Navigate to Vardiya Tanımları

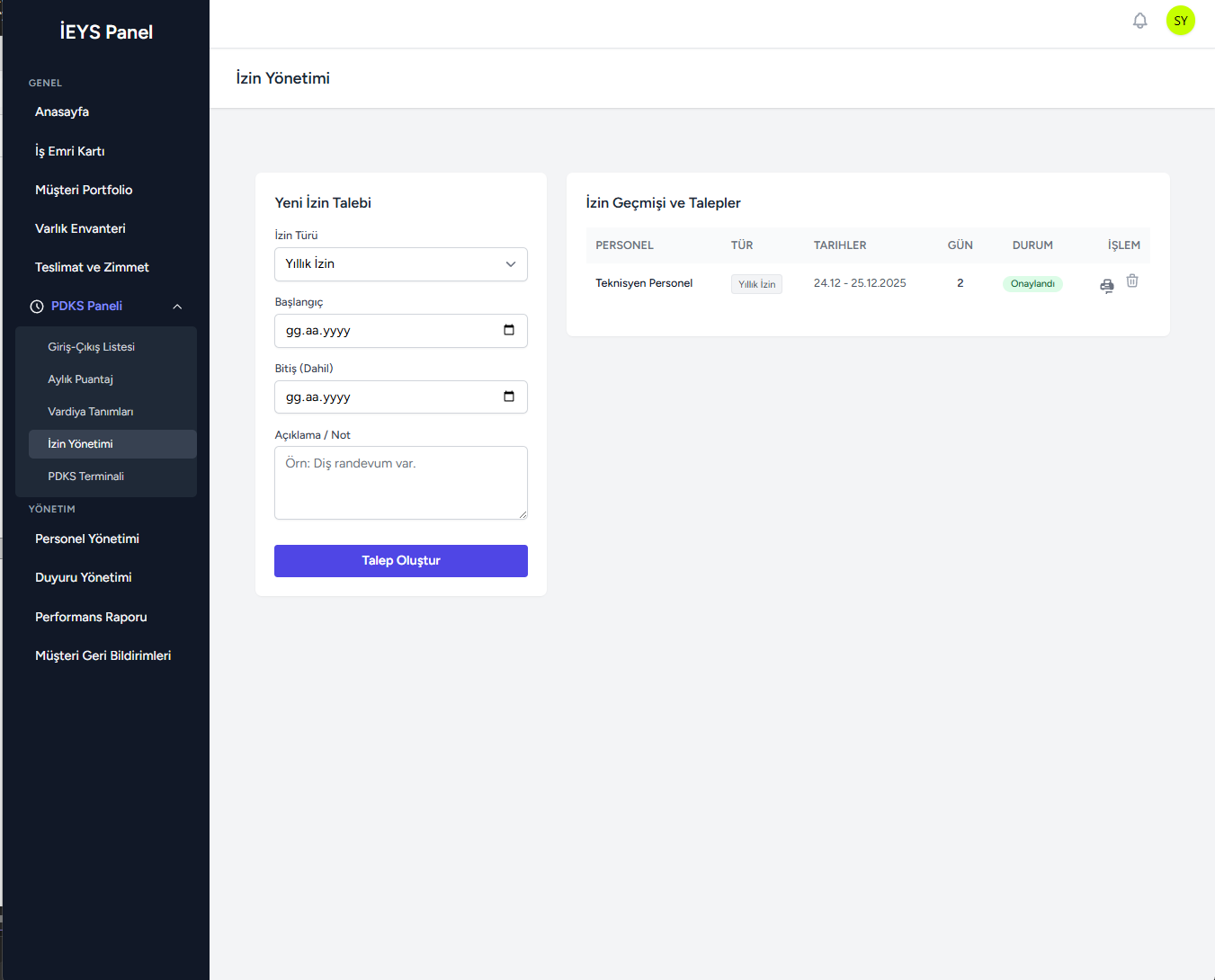coord(90,412)
